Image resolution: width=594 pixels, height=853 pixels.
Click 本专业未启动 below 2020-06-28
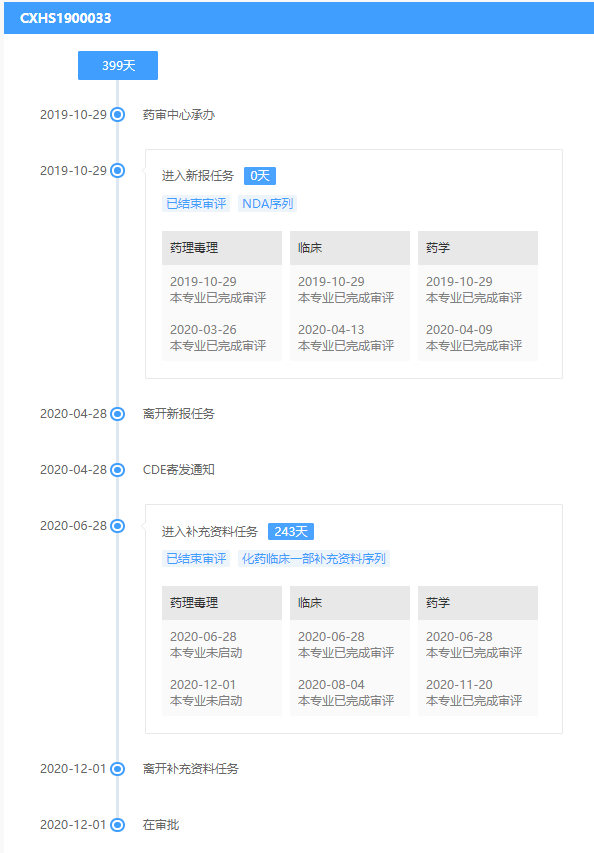coord(206,653)
